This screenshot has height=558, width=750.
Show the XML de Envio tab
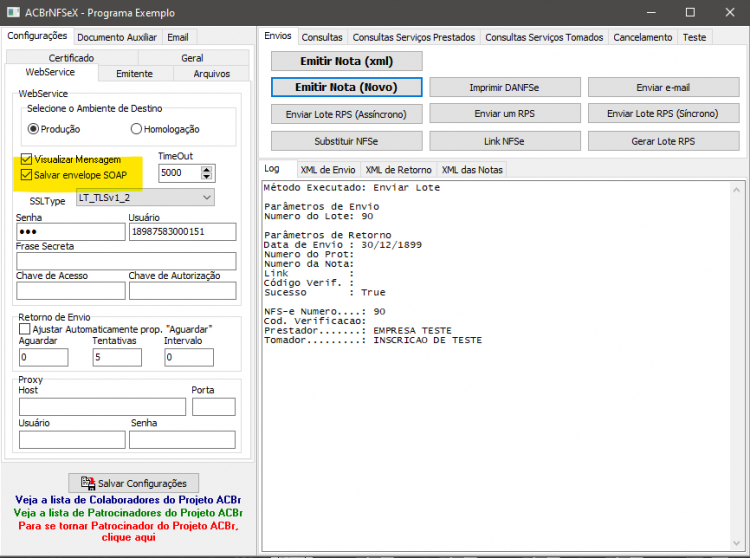click(x=328, y=170)
